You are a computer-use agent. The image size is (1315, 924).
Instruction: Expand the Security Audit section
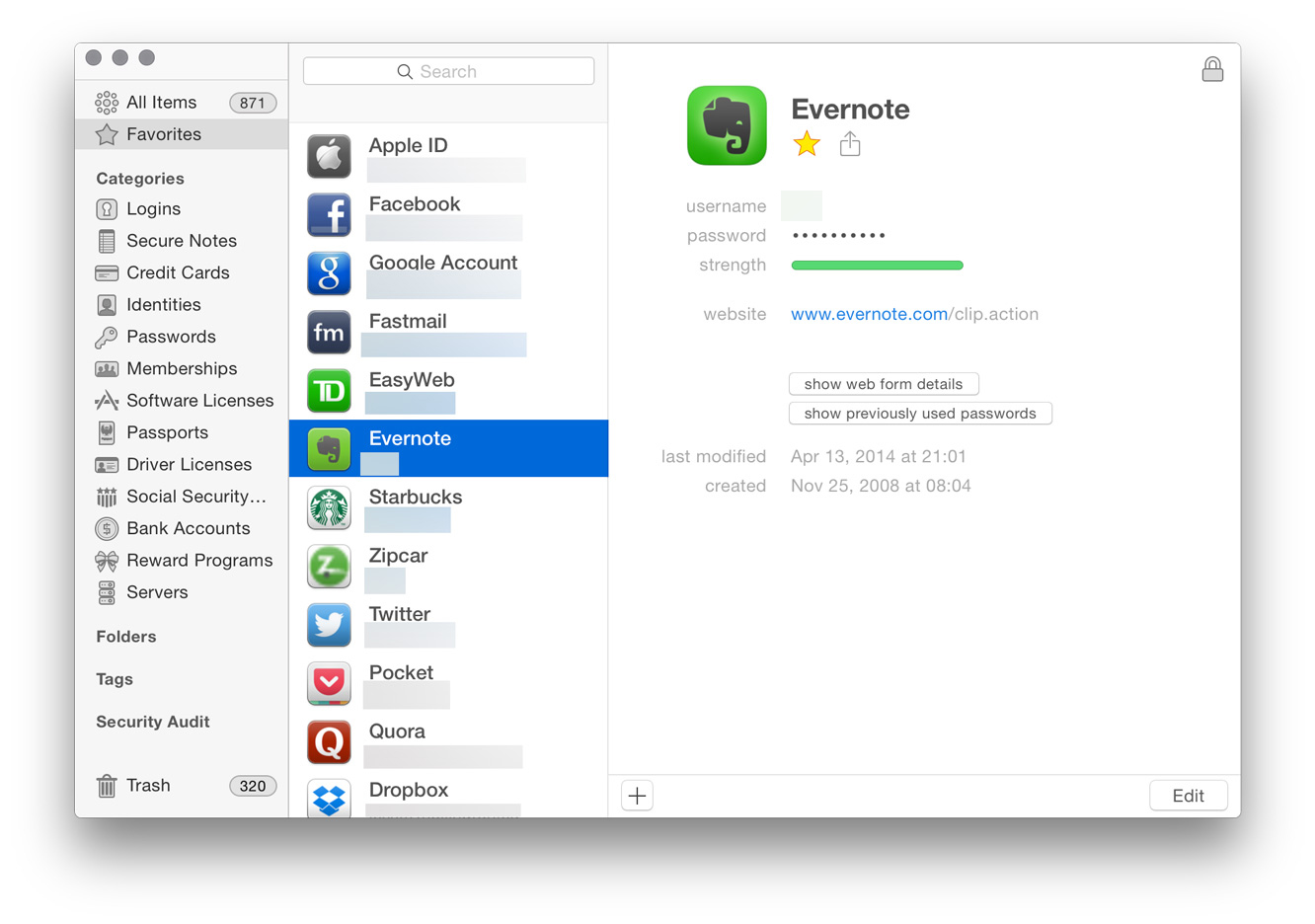pos(153,722)
